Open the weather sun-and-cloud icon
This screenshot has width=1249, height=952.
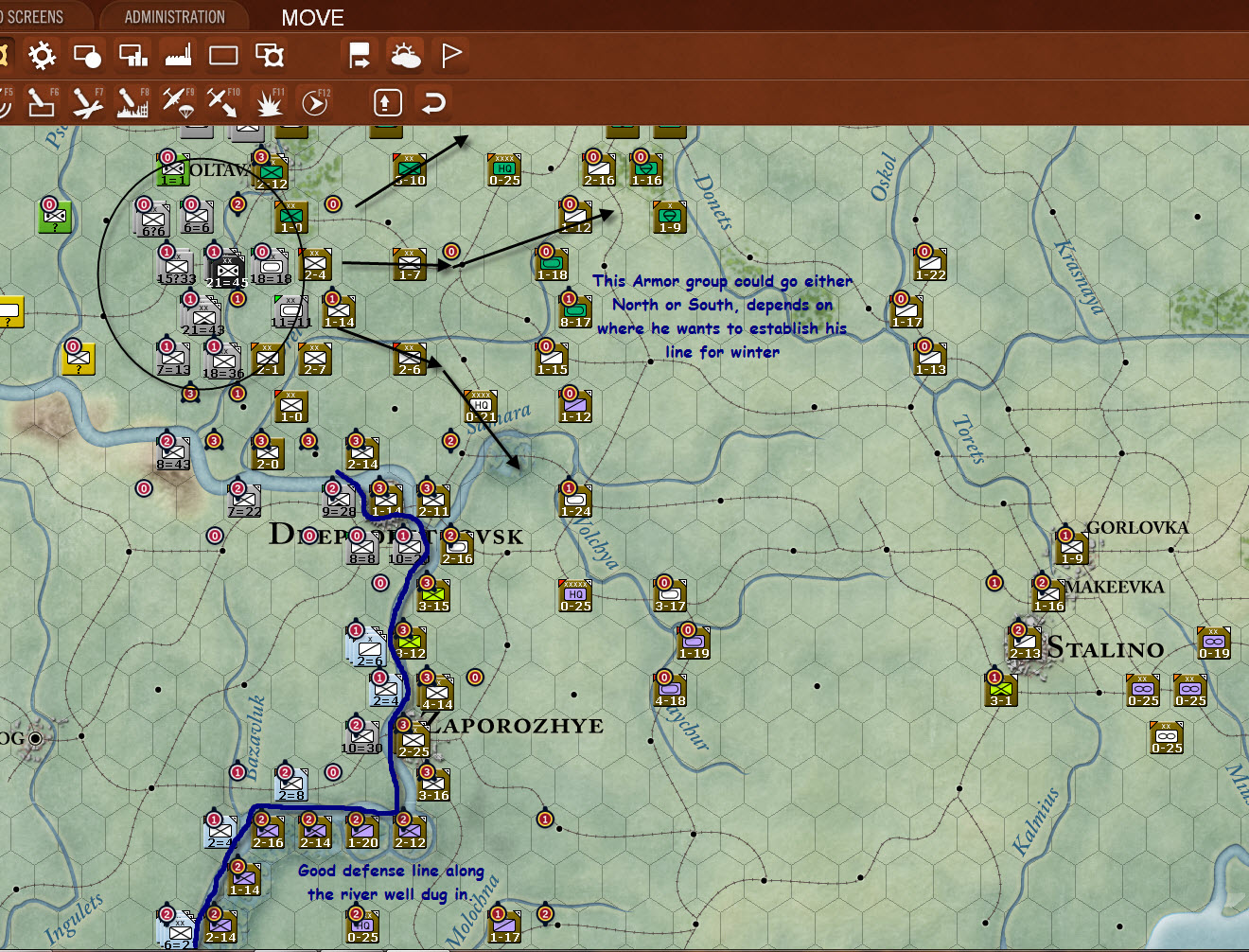point(405,56)
